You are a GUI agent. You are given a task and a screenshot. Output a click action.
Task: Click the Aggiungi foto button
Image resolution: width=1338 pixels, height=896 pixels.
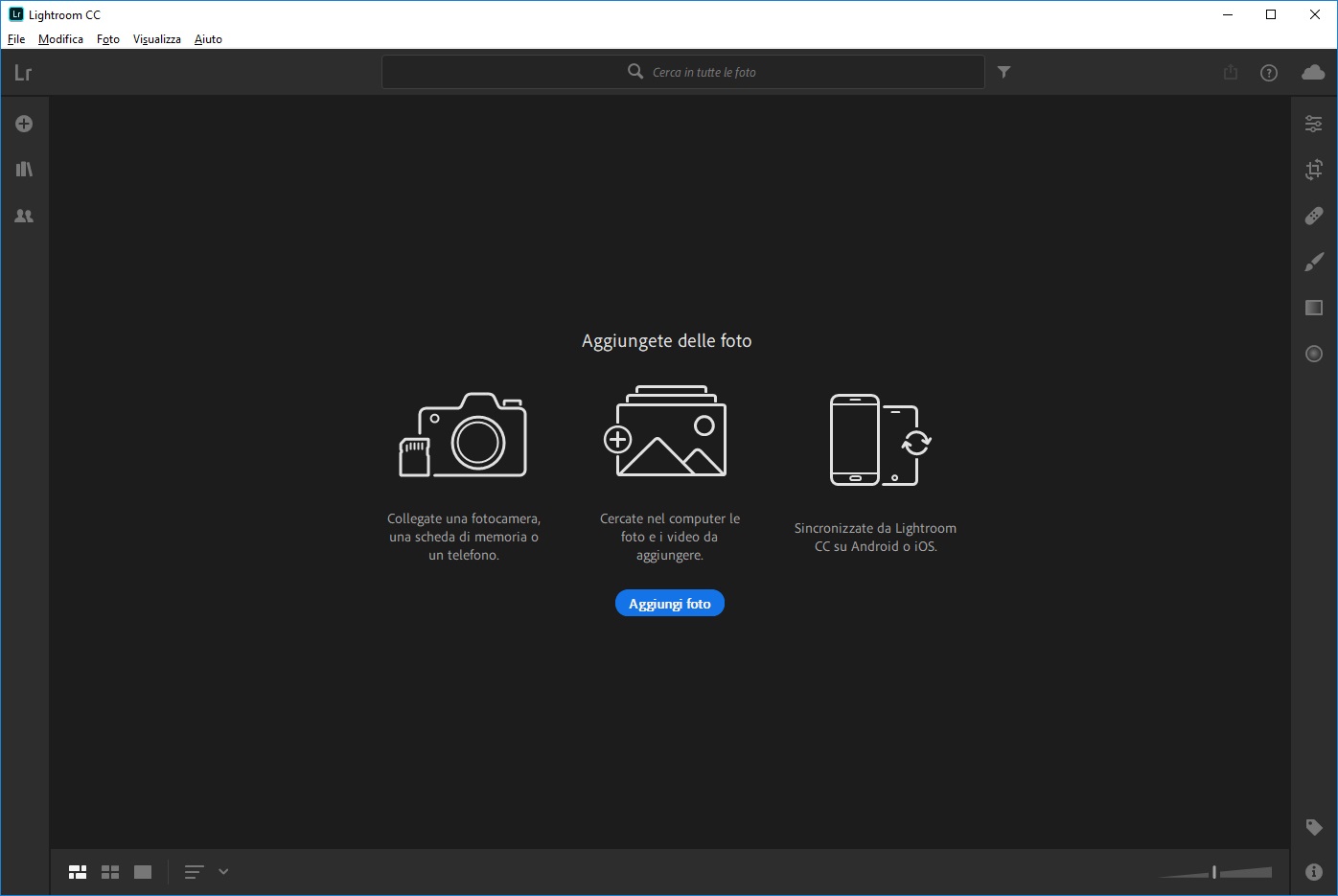click(x=669, y=604)
